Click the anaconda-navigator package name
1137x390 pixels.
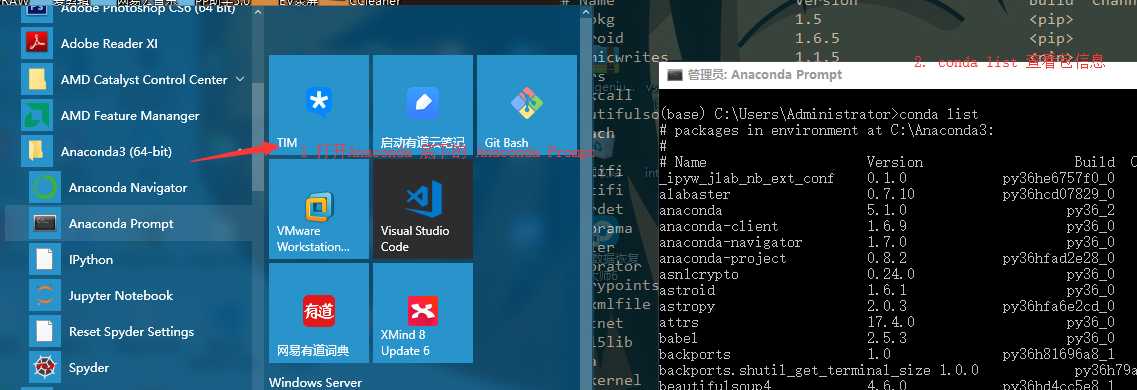pos(731,242)
